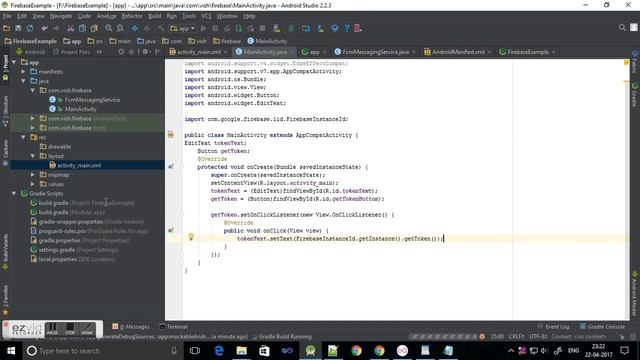
Task: Click the Run app play icon
Action: [x=203, y=28]
